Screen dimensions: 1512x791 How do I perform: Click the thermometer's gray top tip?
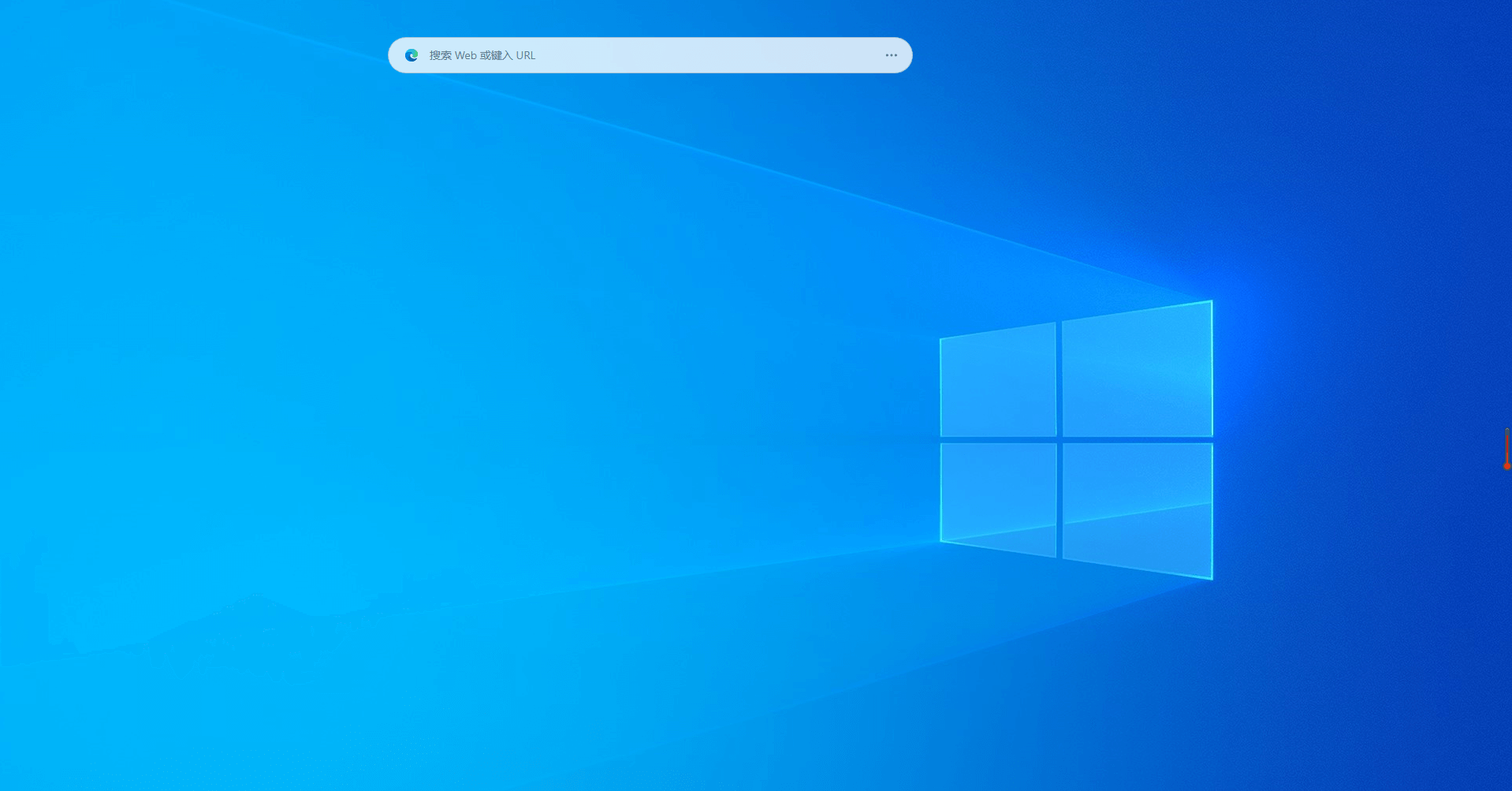(1506, 431)
